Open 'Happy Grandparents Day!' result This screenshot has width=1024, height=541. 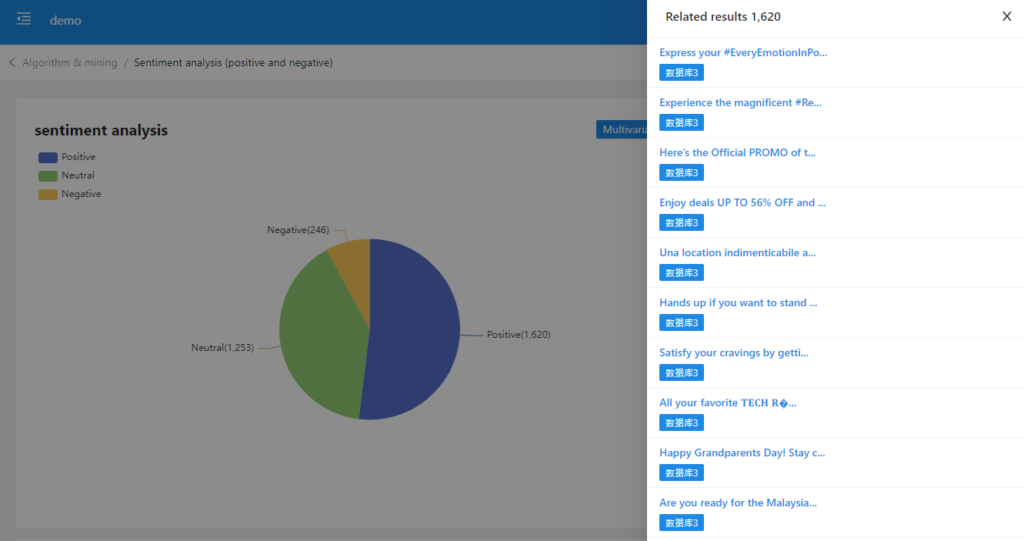pos(741,452)
